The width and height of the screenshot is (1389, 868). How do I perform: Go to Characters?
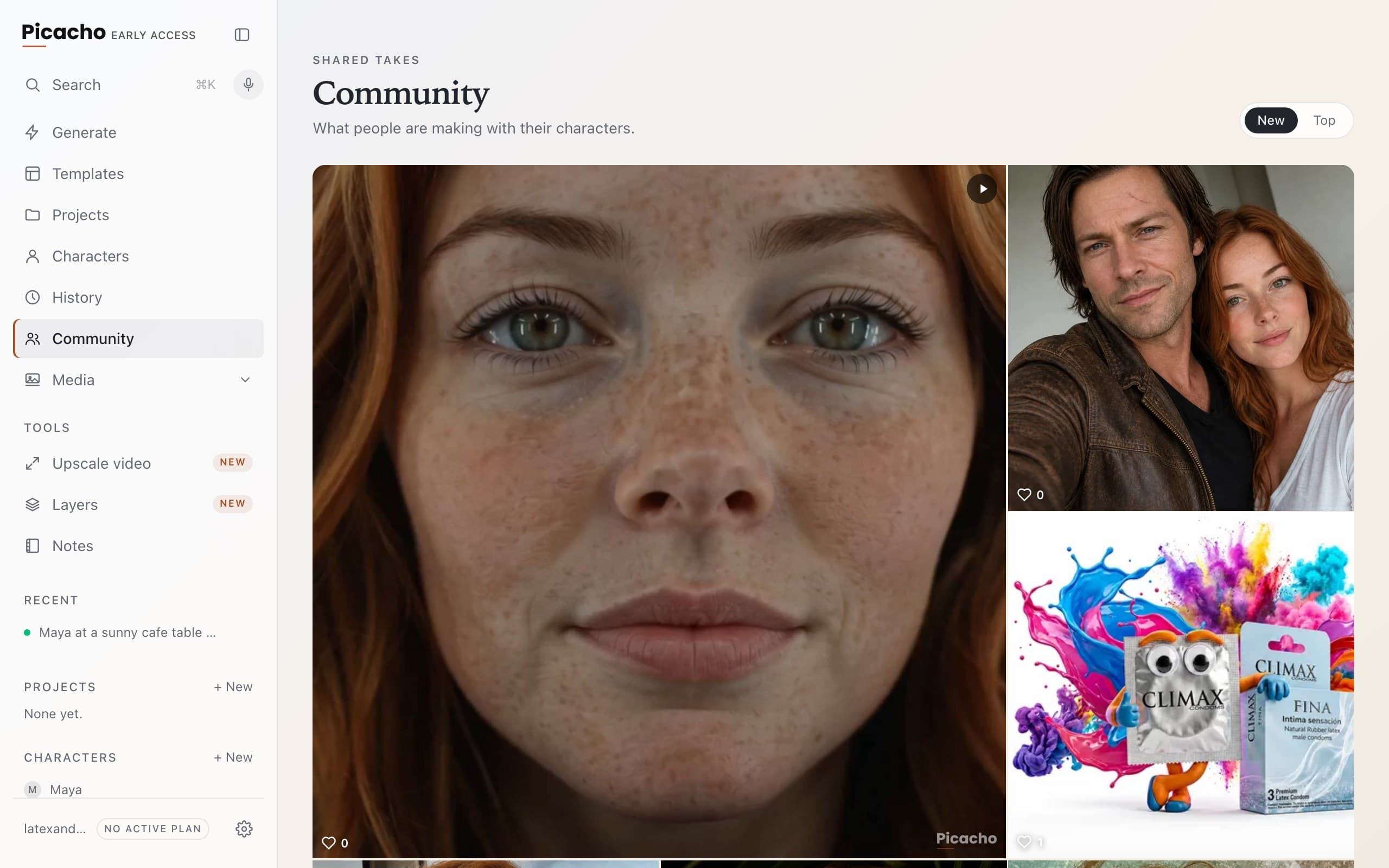[138, 256]
